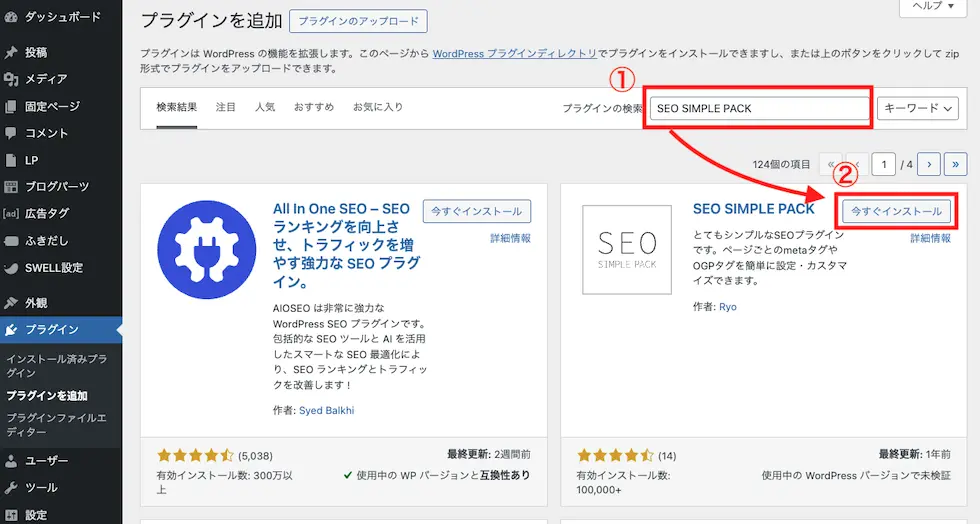980x524 pixels.
Task: Go to インストール済みプラグイン submenu
Action: (x=56, y=366)
